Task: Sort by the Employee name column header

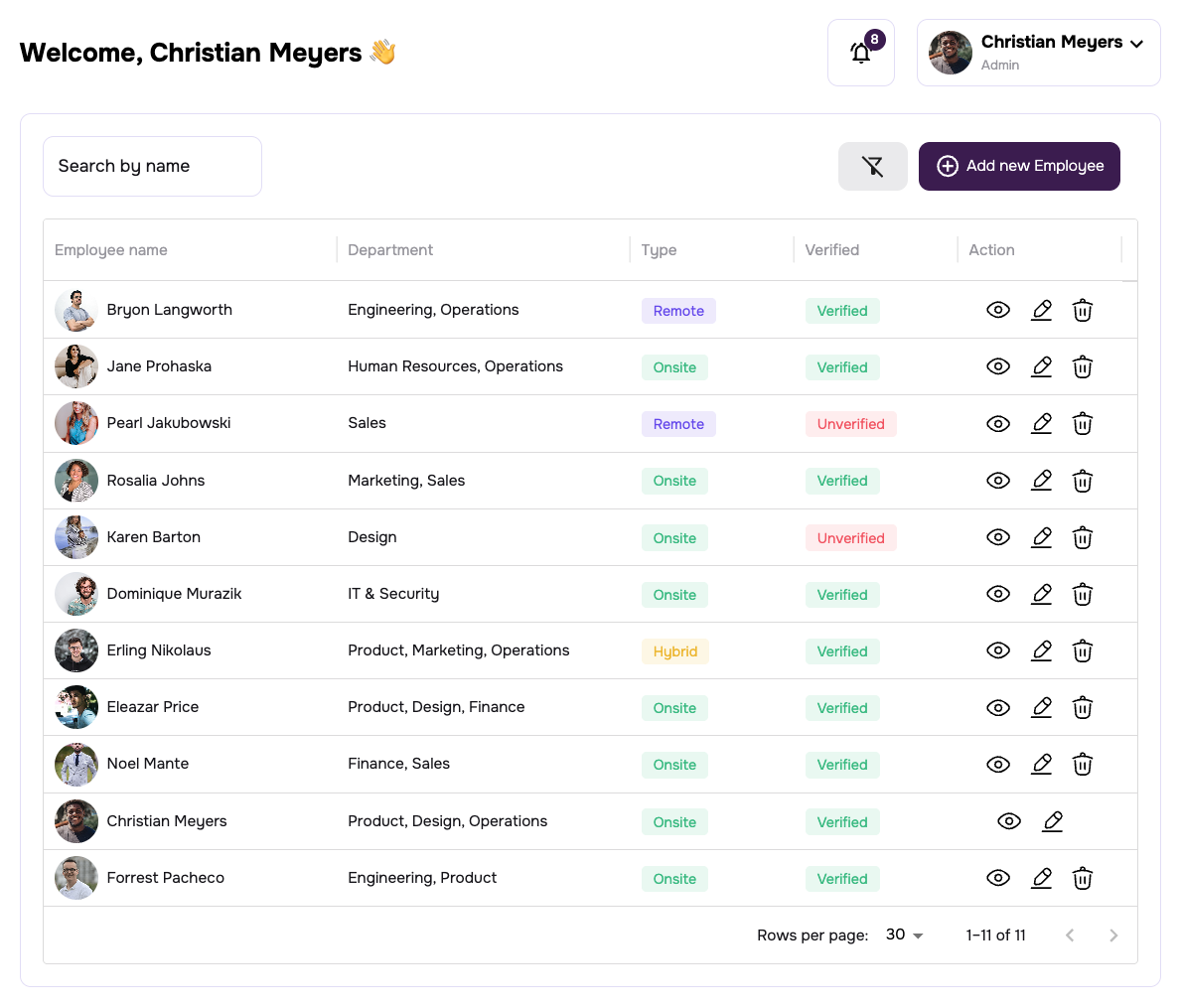Action: [110, 250]
